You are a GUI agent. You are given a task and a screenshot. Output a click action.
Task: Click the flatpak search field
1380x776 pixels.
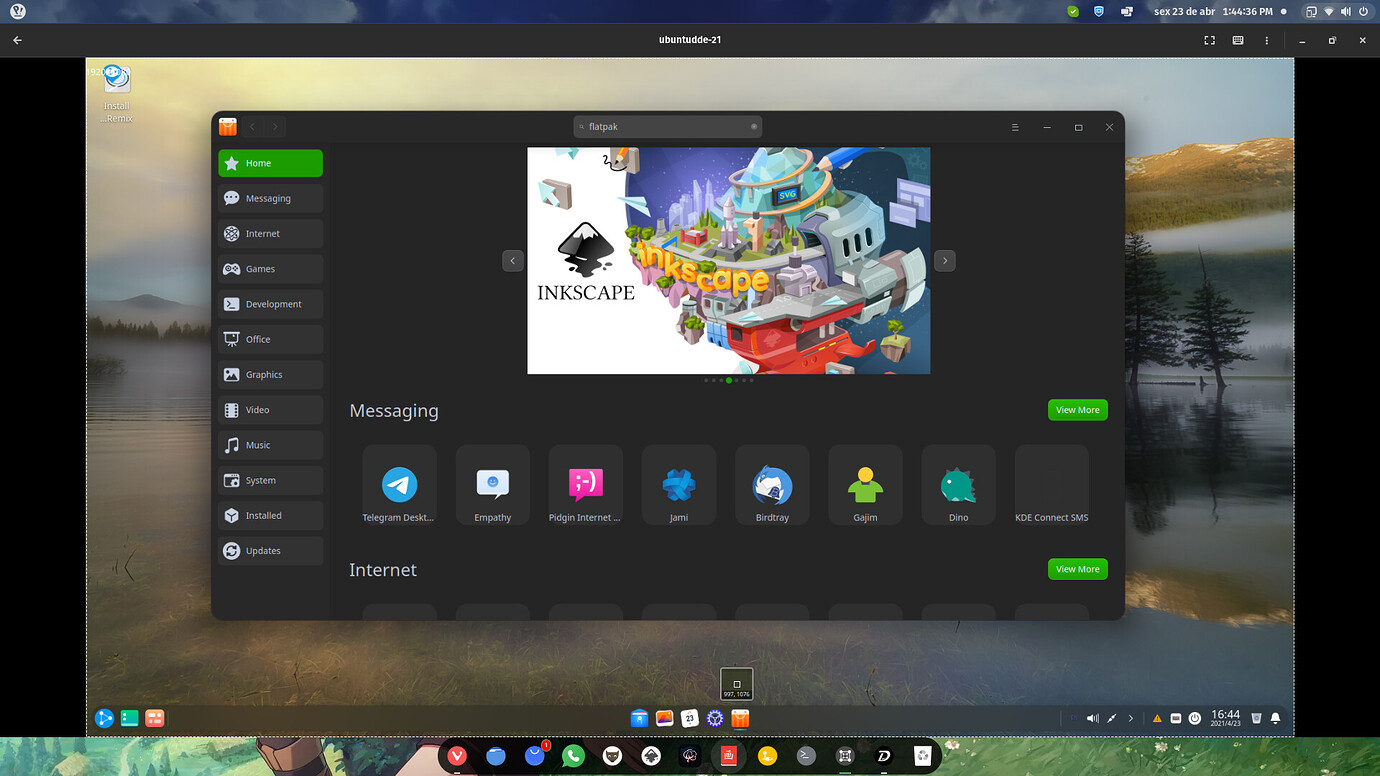click(x=667, y=127)
